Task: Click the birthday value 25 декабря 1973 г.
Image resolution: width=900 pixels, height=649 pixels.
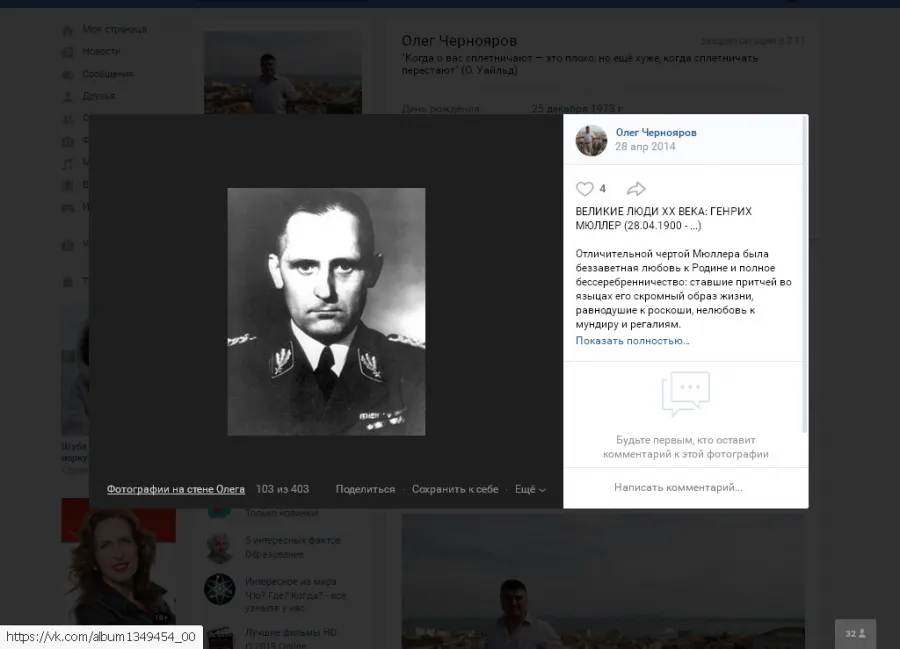Action: [x=577, y=108]
